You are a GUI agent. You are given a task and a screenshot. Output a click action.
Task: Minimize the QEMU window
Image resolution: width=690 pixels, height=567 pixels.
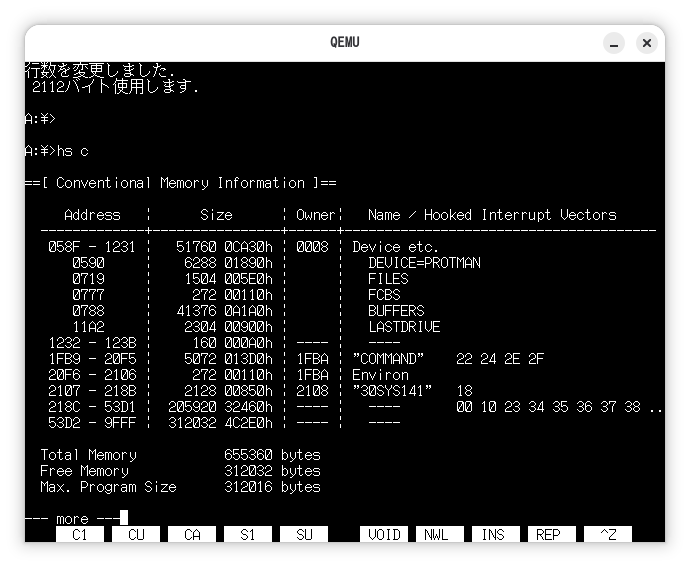click(x=614, y=43)
